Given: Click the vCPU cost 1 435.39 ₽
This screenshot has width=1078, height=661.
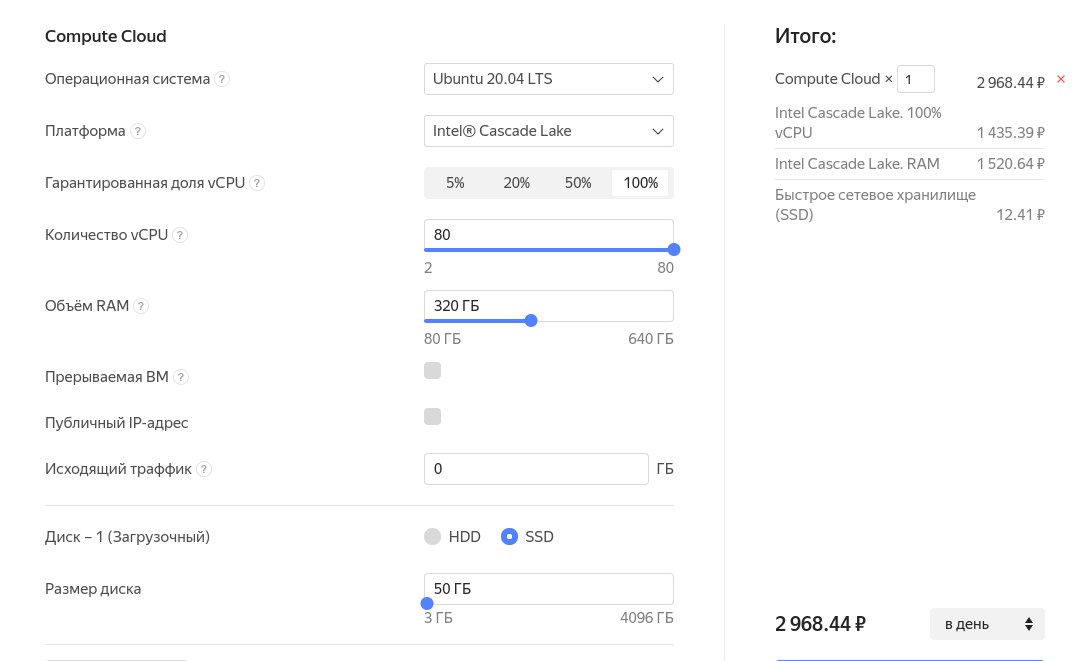Looking at the screenshot, I should (1011, 133).
